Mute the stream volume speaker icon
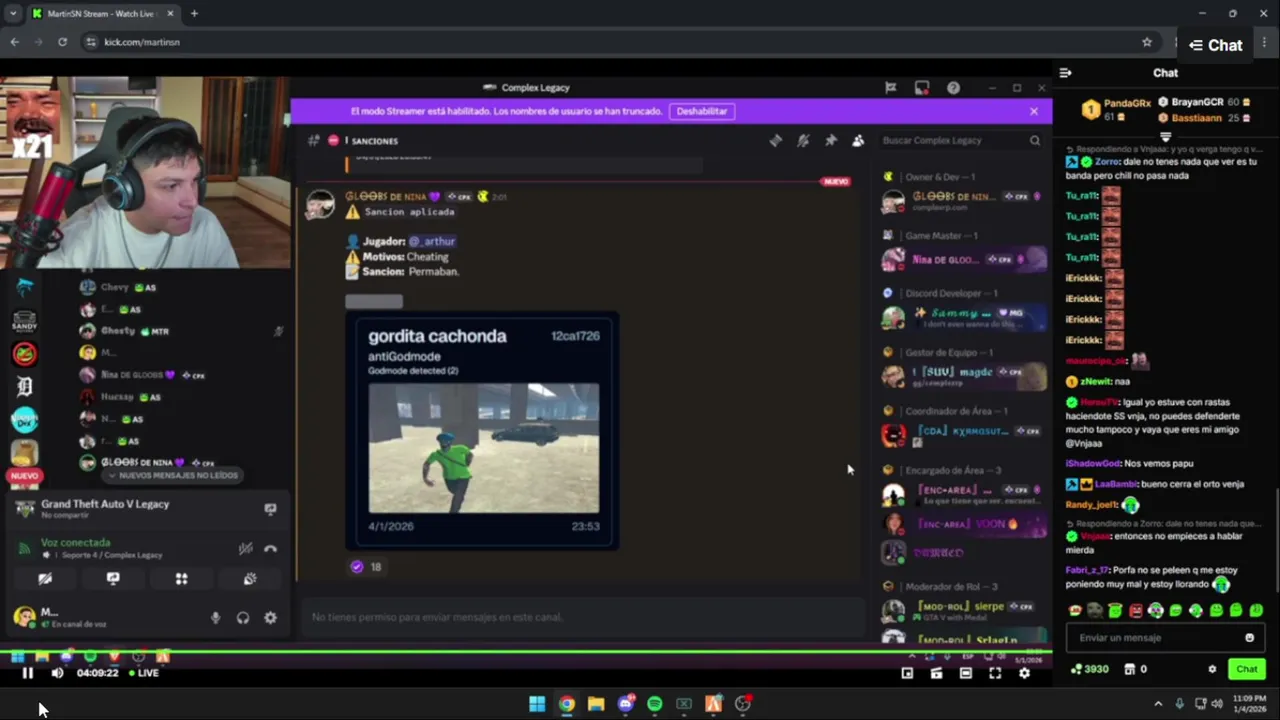This screenshot has width=1280, height=720. tap(57, 673)
